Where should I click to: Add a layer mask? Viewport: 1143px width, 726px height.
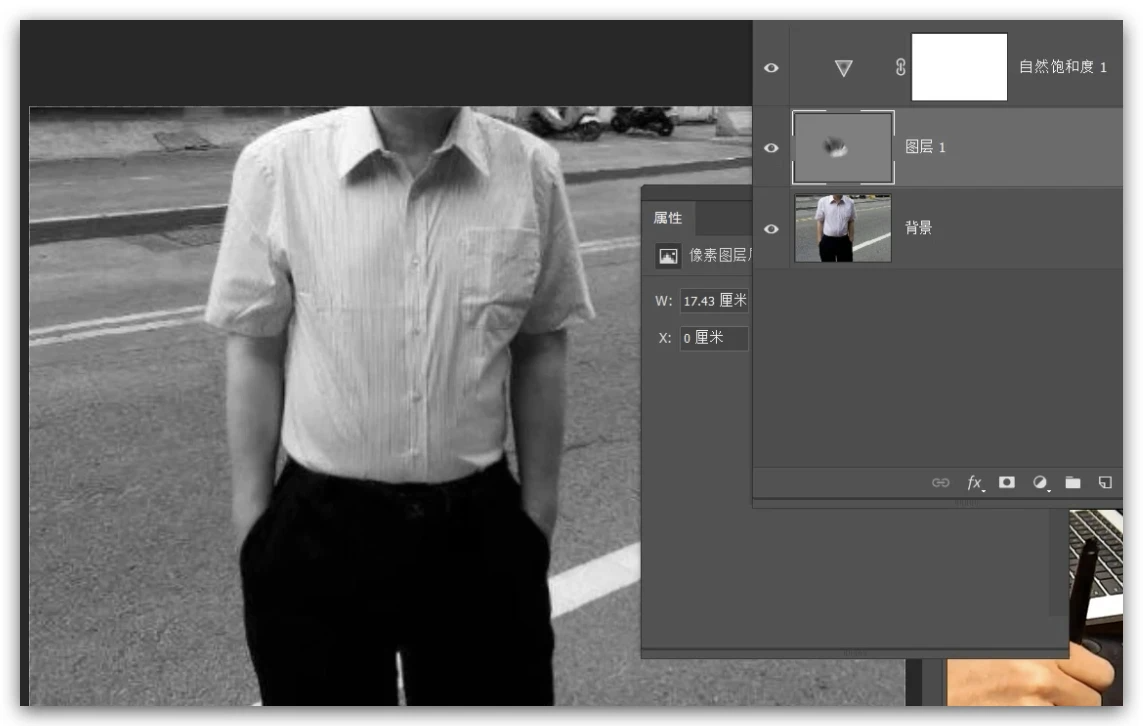tap(1007, 482)
